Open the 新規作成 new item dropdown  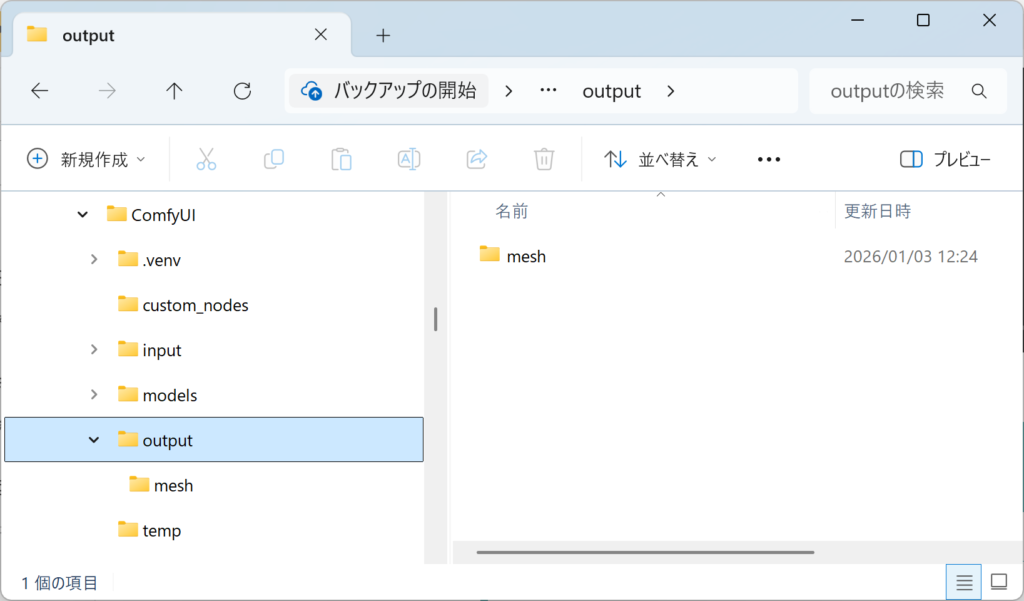(86, 159)
